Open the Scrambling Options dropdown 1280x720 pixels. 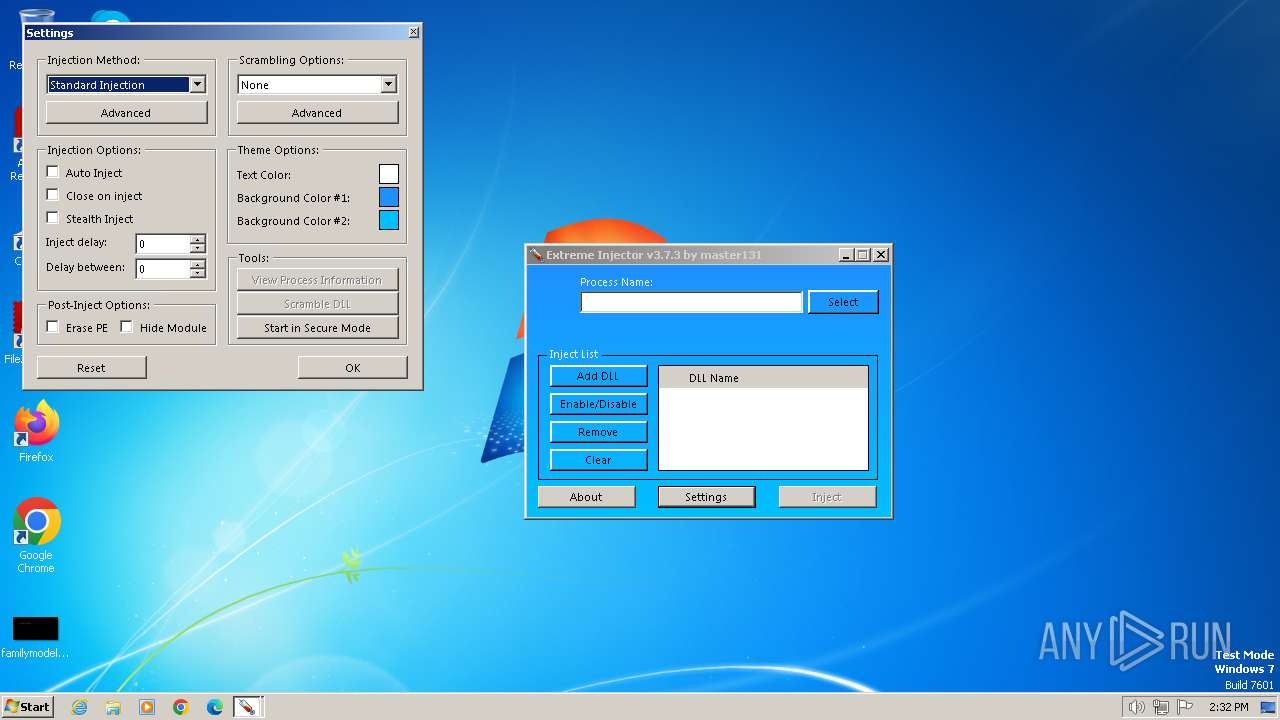(388, 85)
